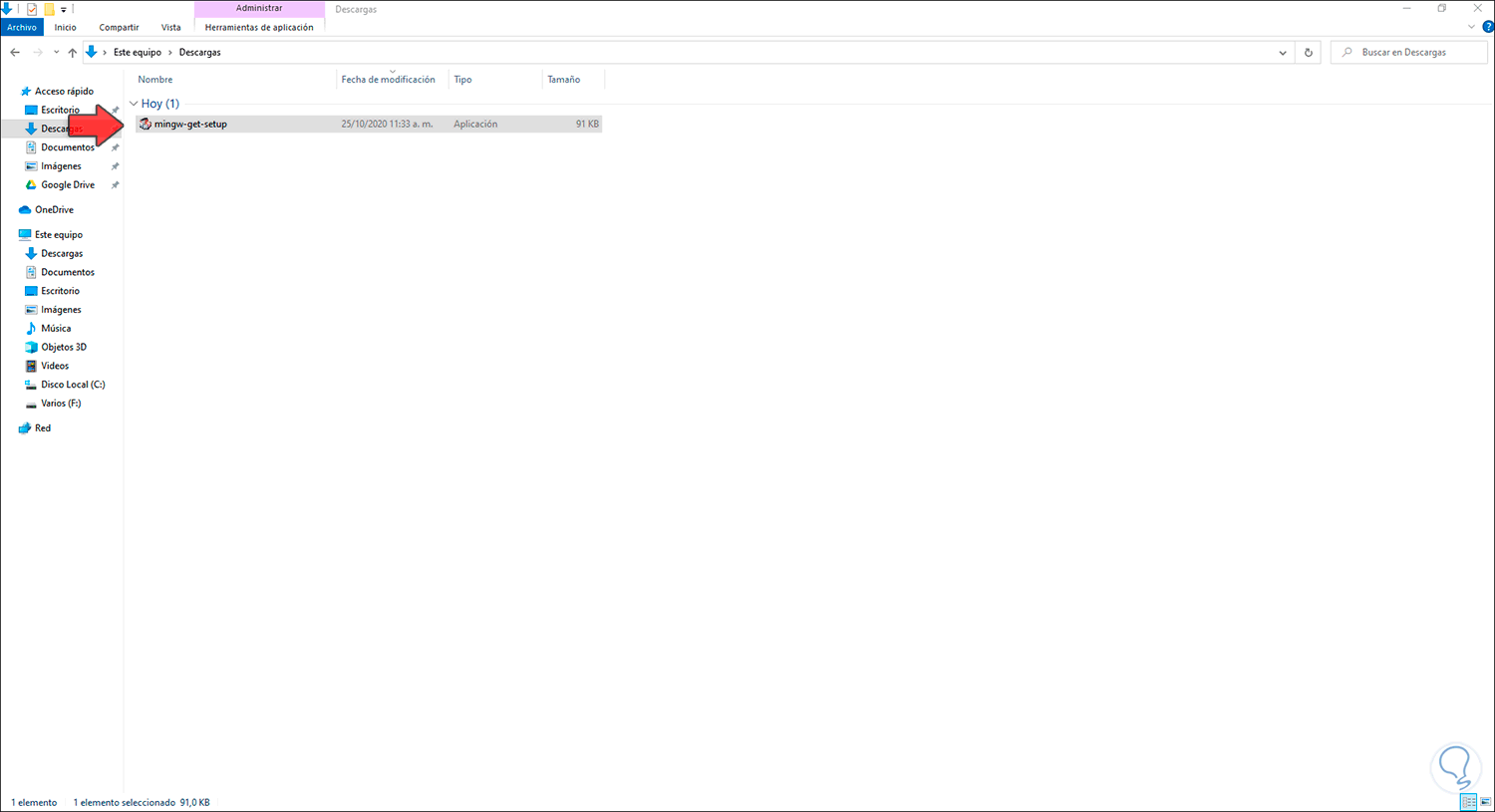
Task: Go back with the left arrow
Action: (x=15, y=52)
